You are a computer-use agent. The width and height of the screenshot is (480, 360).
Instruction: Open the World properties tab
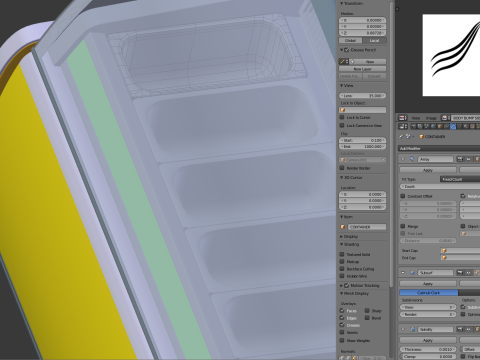click(433, 126)
